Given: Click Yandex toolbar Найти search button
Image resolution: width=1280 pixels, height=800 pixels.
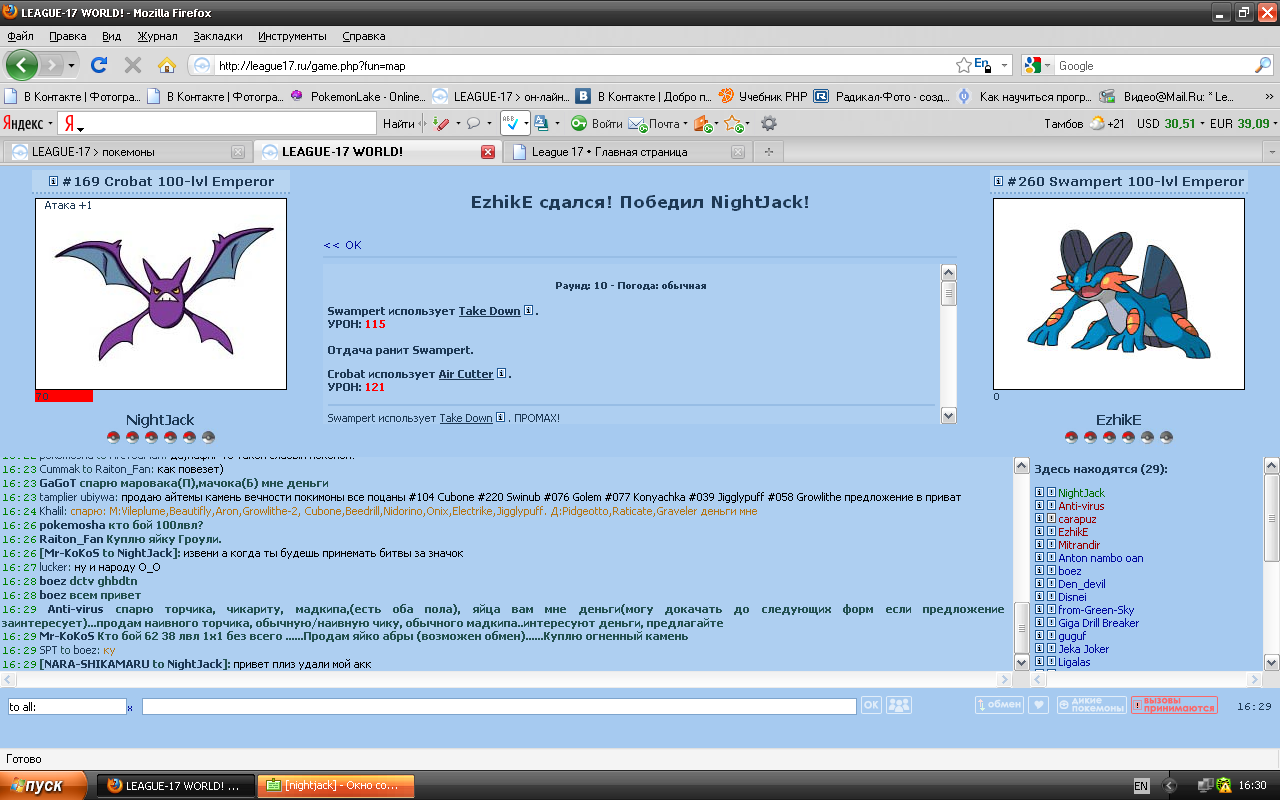Looking at the screenshot, I should click(398, 124).
